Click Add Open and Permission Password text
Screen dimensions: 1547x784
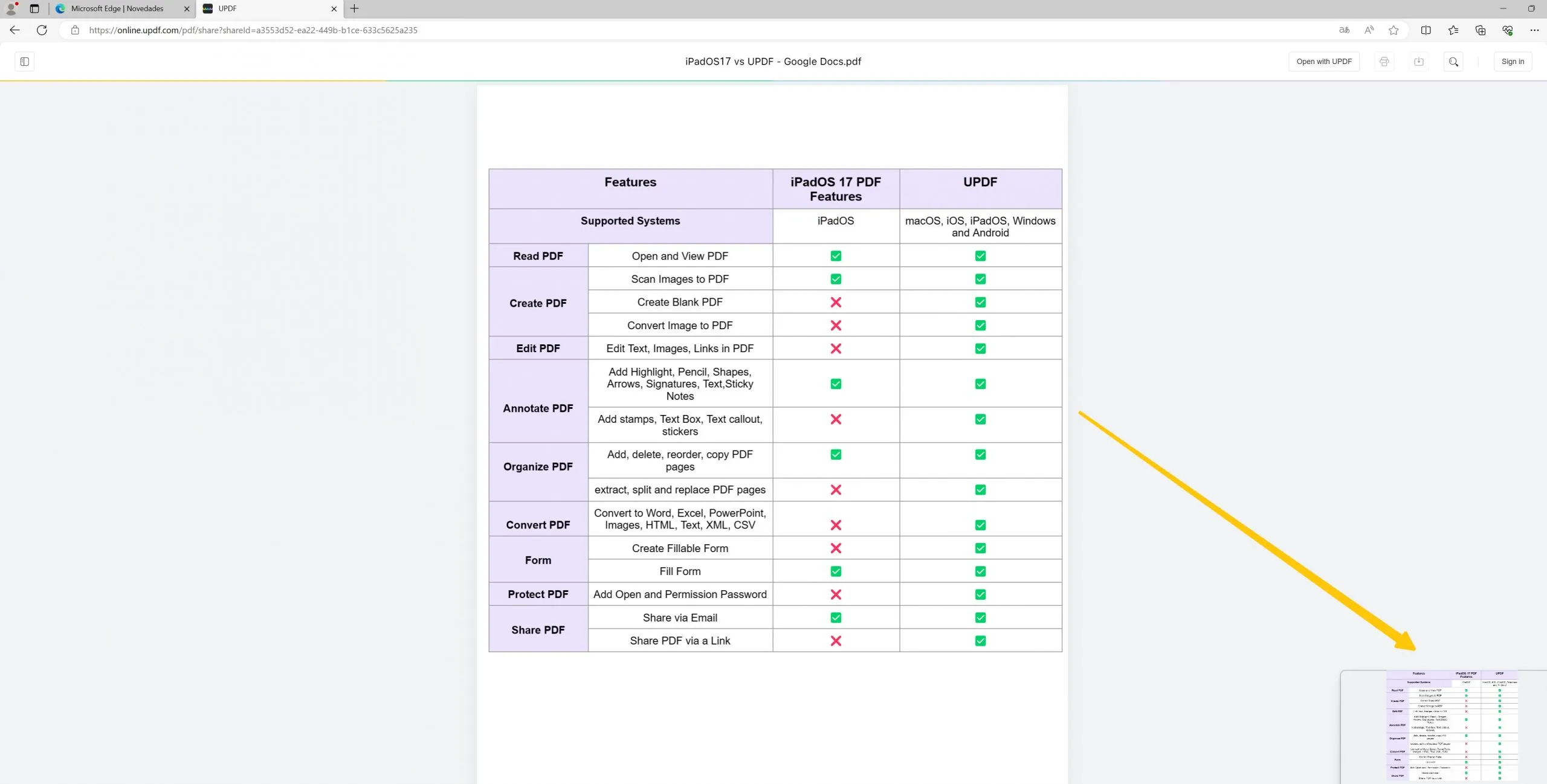(x=680, y=594)
